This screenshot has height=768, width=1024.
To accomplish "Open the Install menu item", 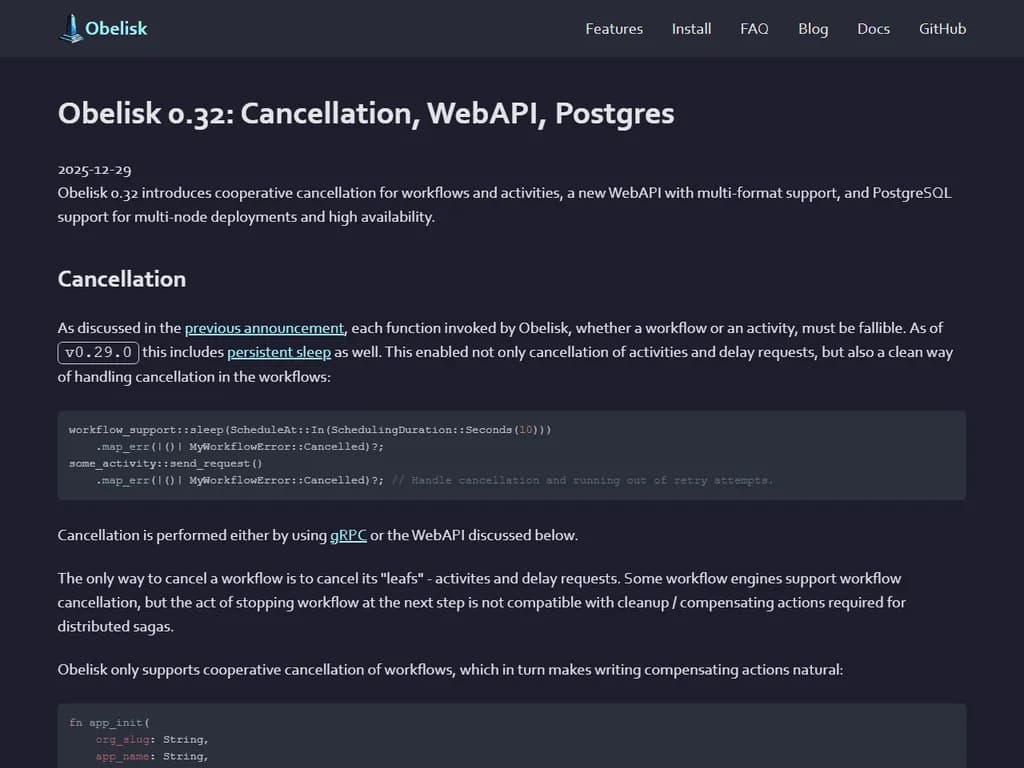I will [691, 29].
